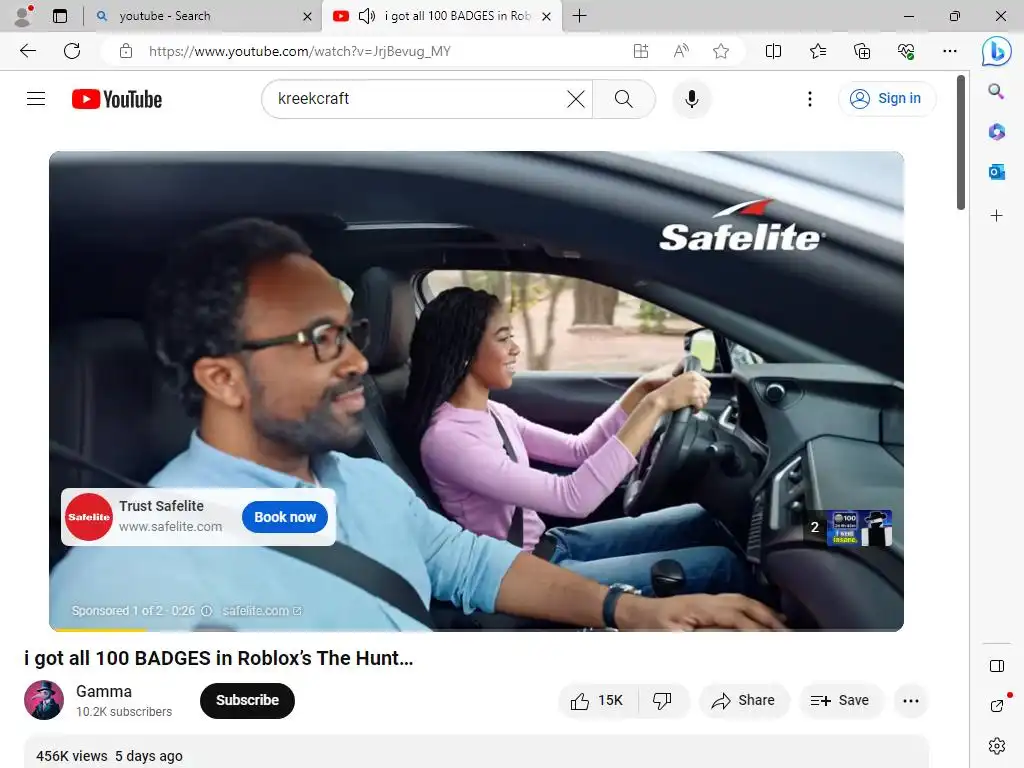
Task: Mute the playing YouTube tab
Action: pos(367,16)
